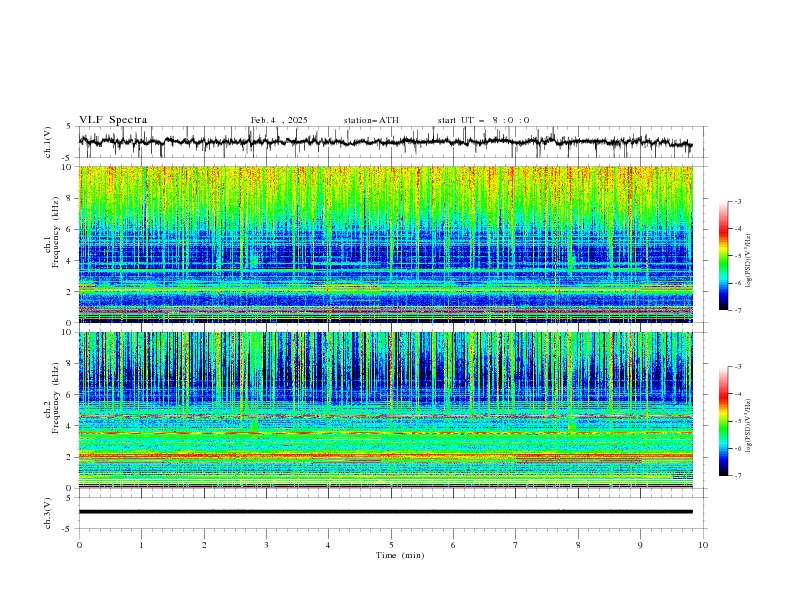Click the 'ch.3(V)' axis label

tap(48, 513)
